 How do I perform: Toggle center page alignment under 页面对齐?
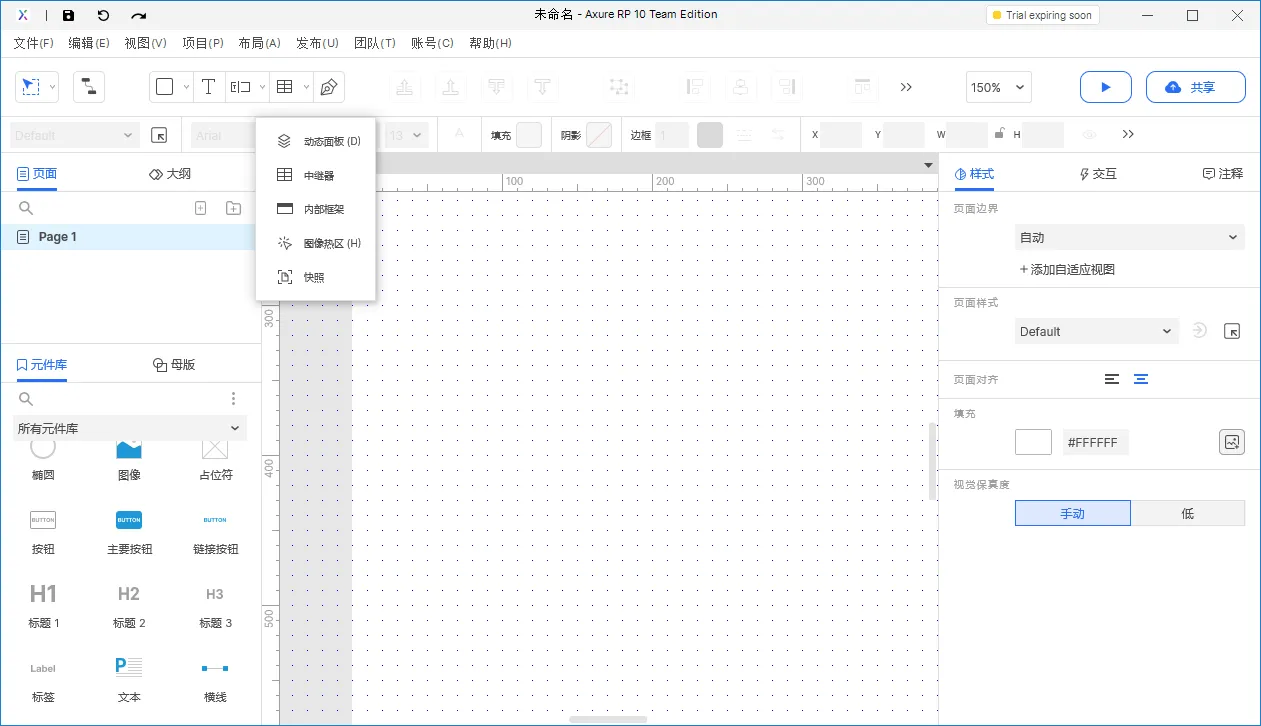[x=1141, y=379]
